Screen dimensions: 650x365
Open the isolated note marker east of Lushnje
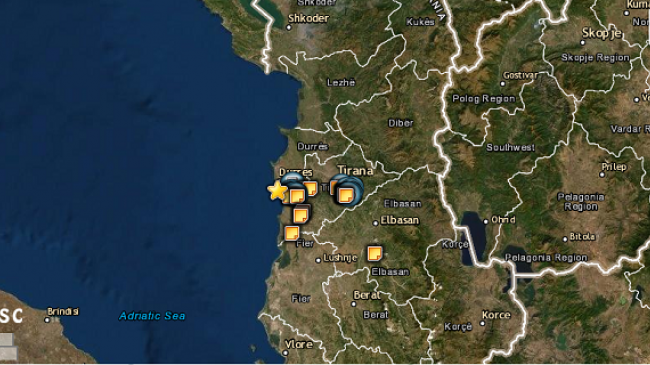coord(374,253)
